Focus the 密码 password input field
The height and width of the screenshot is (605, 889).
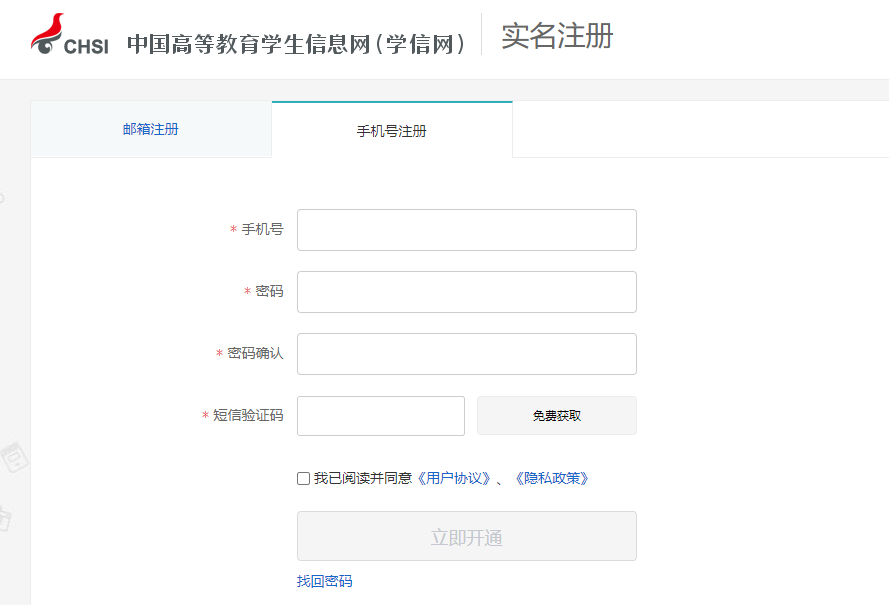pos(466,291)
